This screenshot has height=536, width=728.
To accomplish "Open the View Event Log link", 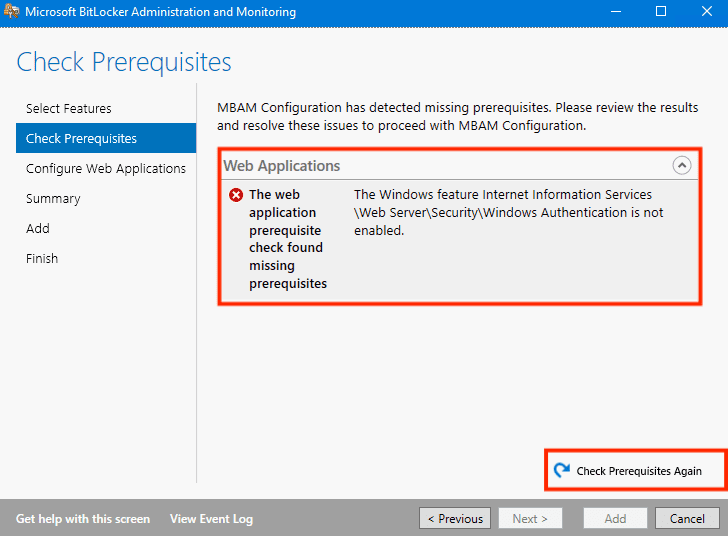I will (211, 519).
